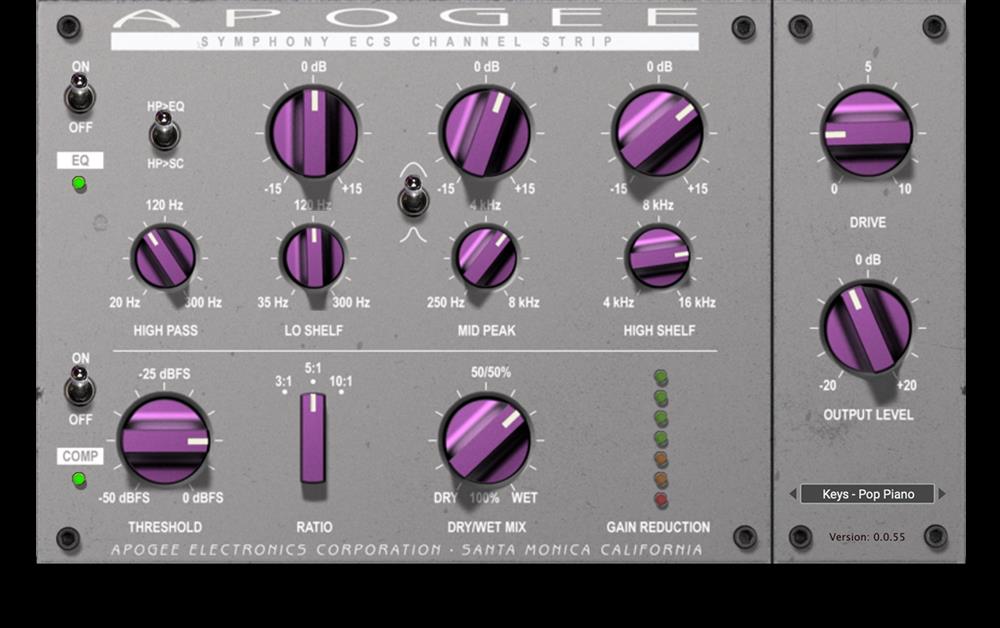Click the Lo Shelf gain knob
The height and width of the screenshot is (628, 1000).
[x=313, y=133]
